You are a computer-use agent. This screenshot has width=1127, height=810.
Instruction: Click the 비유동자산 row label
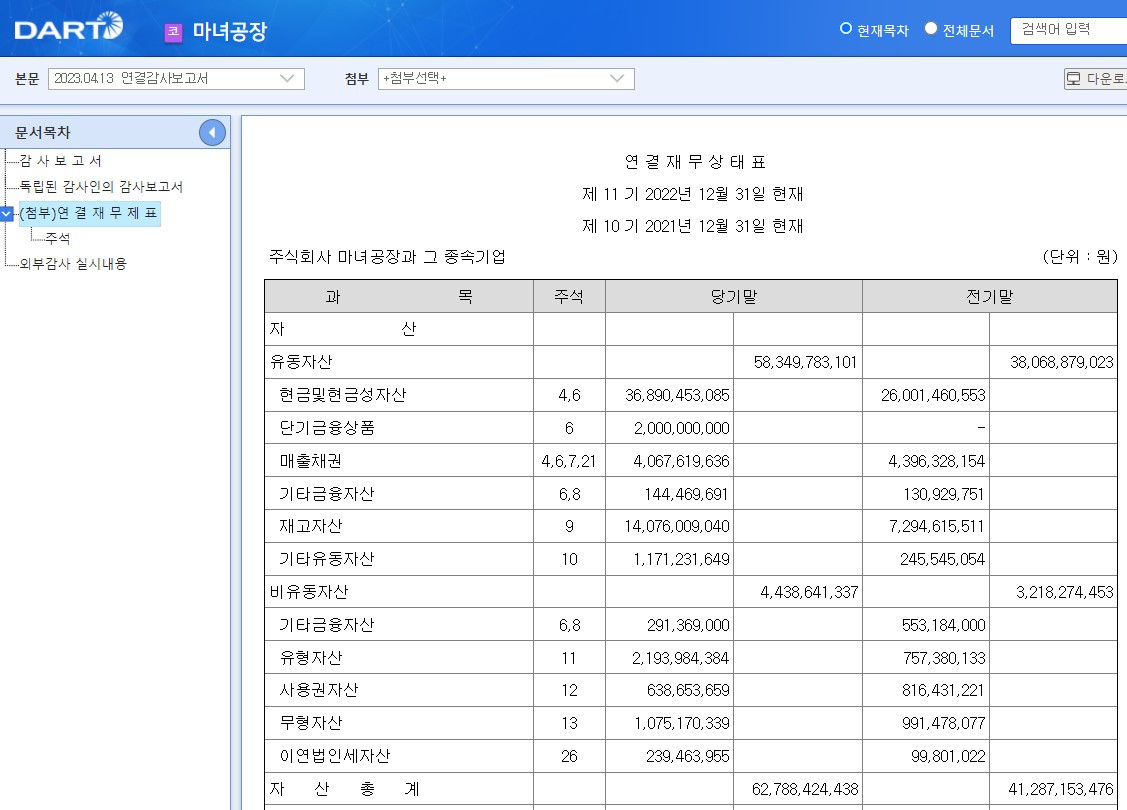tap(309, 592)
